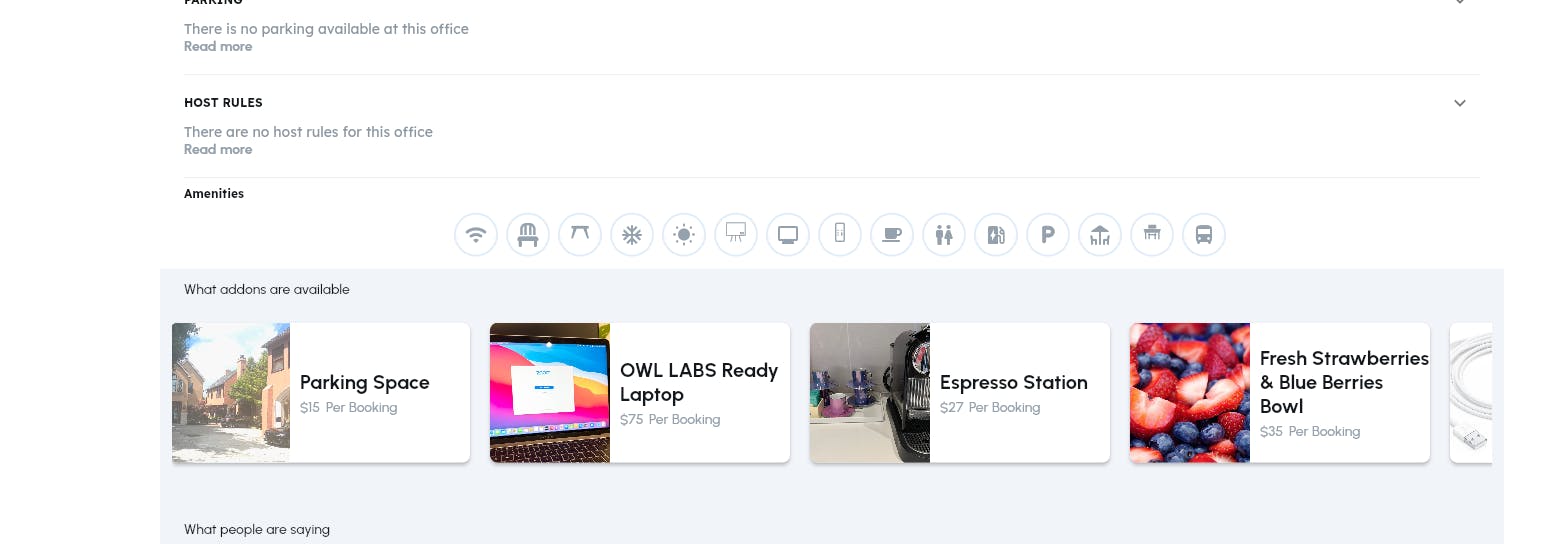Click the chair seating amenity icon
Screen dimensions: 1556x544
[x=528, y=235]
